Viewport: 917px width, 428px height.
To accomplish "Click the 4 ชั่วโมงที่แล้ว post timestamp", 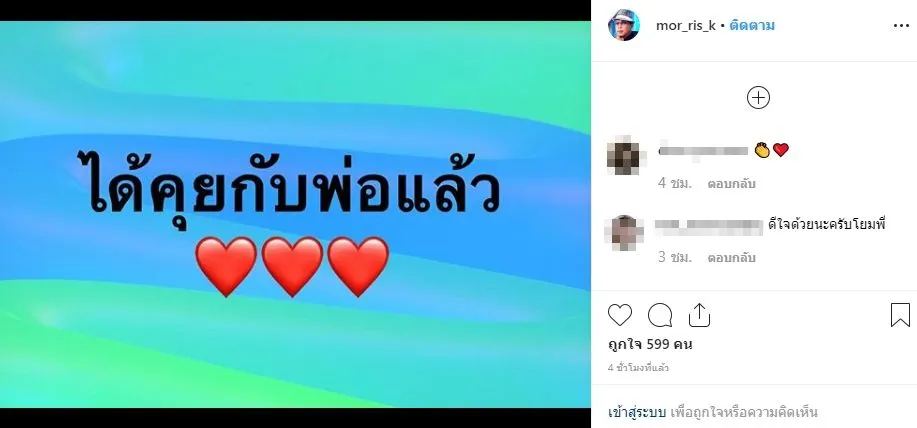I will 638,368.
